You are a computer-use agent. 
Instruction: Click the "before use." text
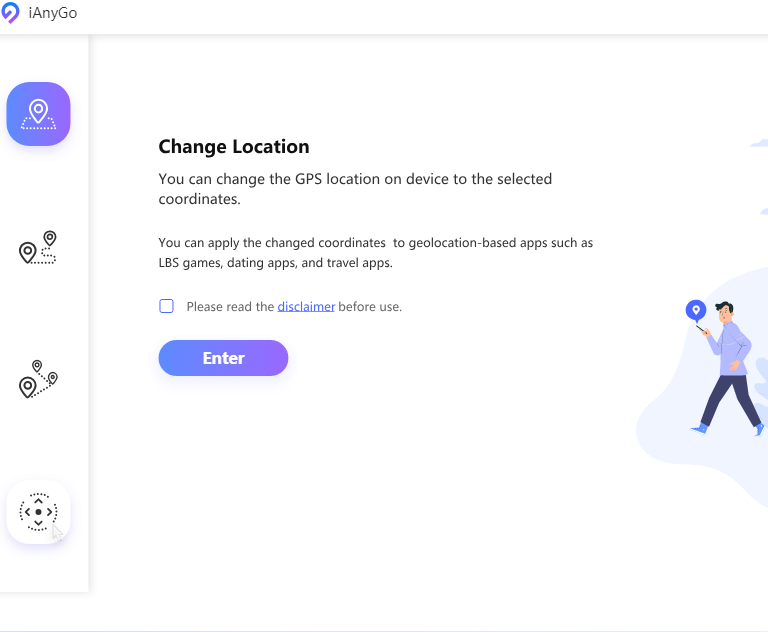370,307
